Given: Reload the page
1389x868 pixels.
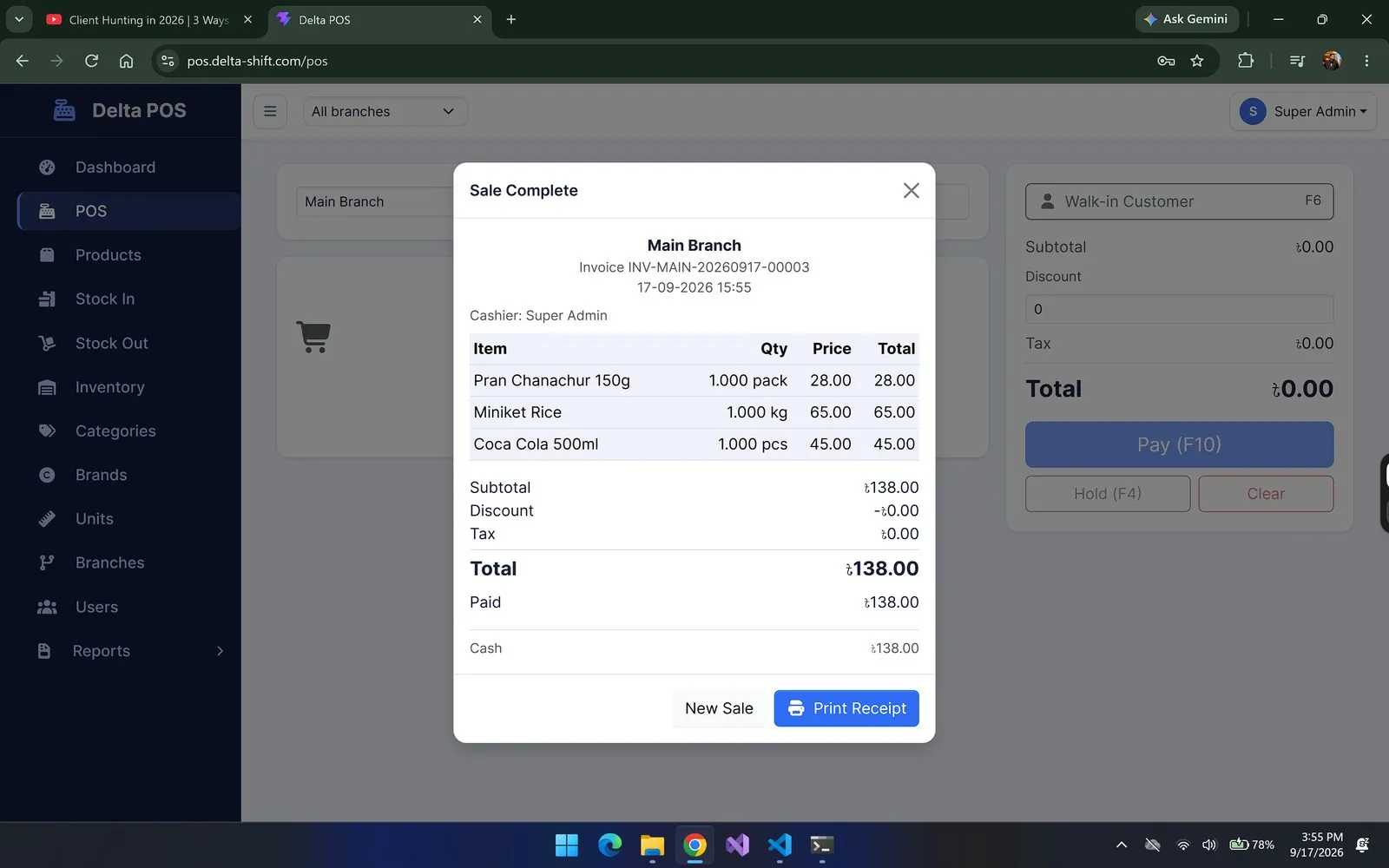Looking at the screenshot, I should [91, 61].
